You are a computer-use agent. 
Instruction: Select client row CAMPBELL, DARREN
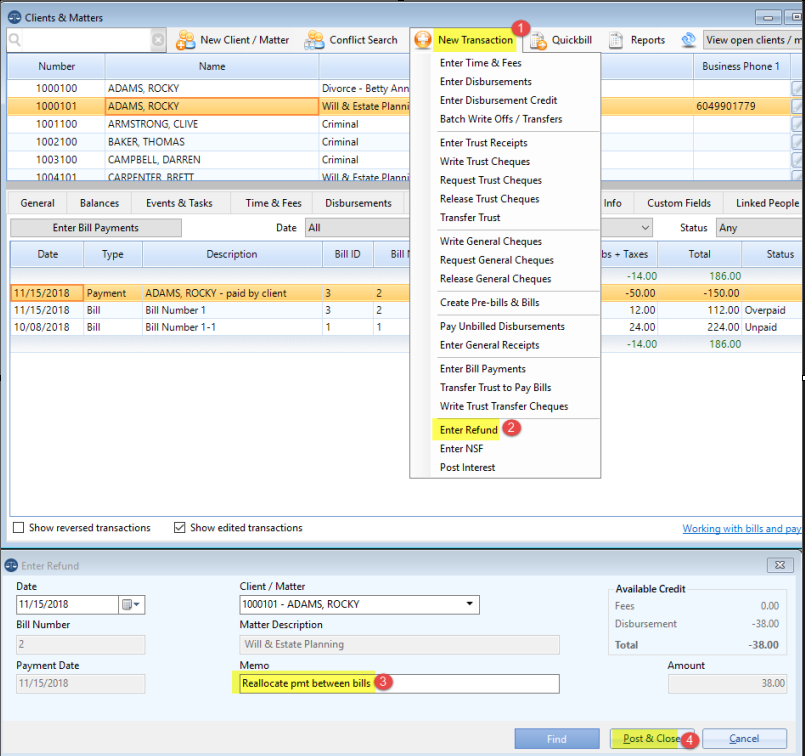(x=208, y=160)
